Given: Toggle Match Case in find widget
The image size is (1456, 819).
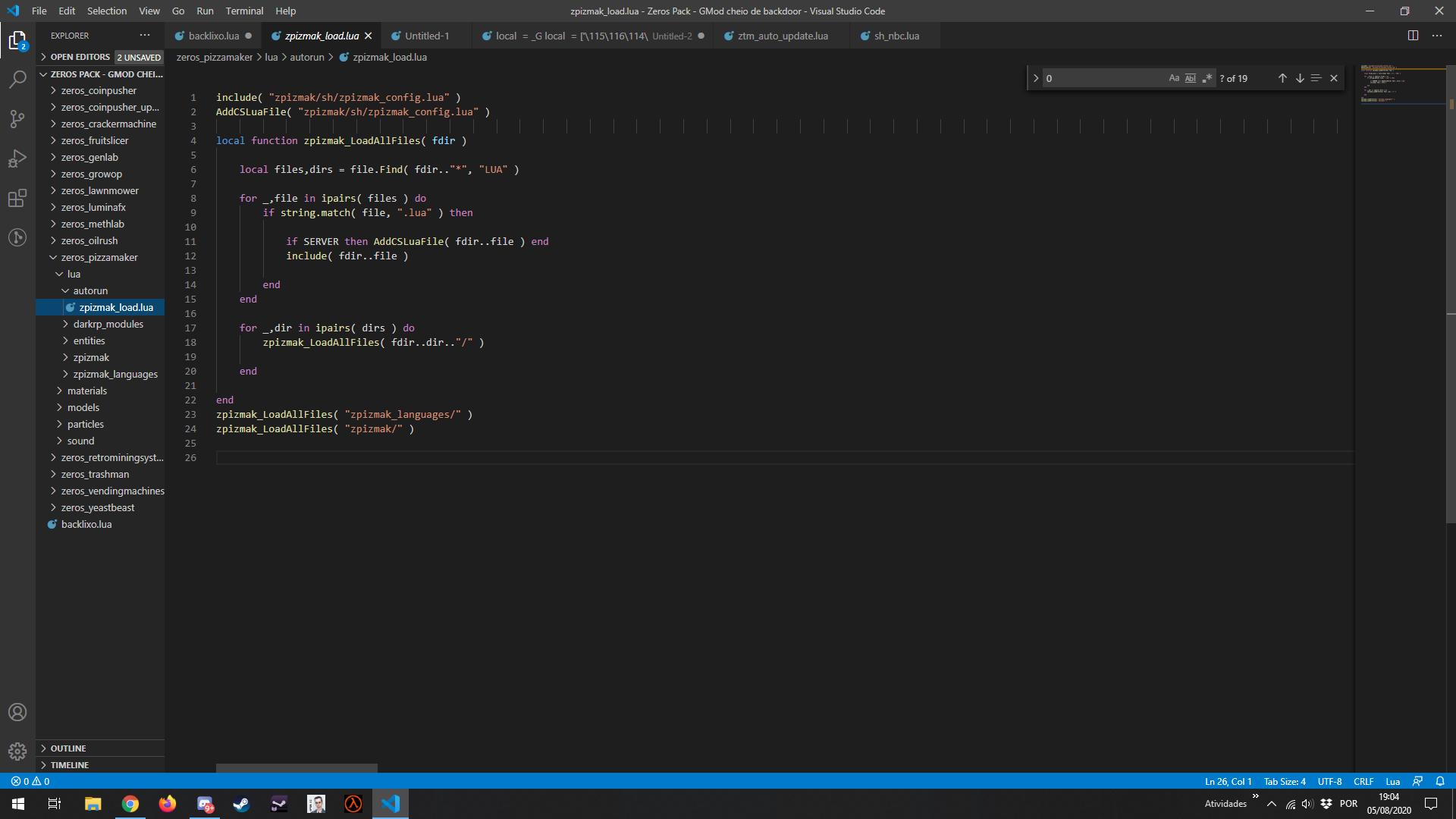Looking at the screenshot, I should tap(1174, 78).
